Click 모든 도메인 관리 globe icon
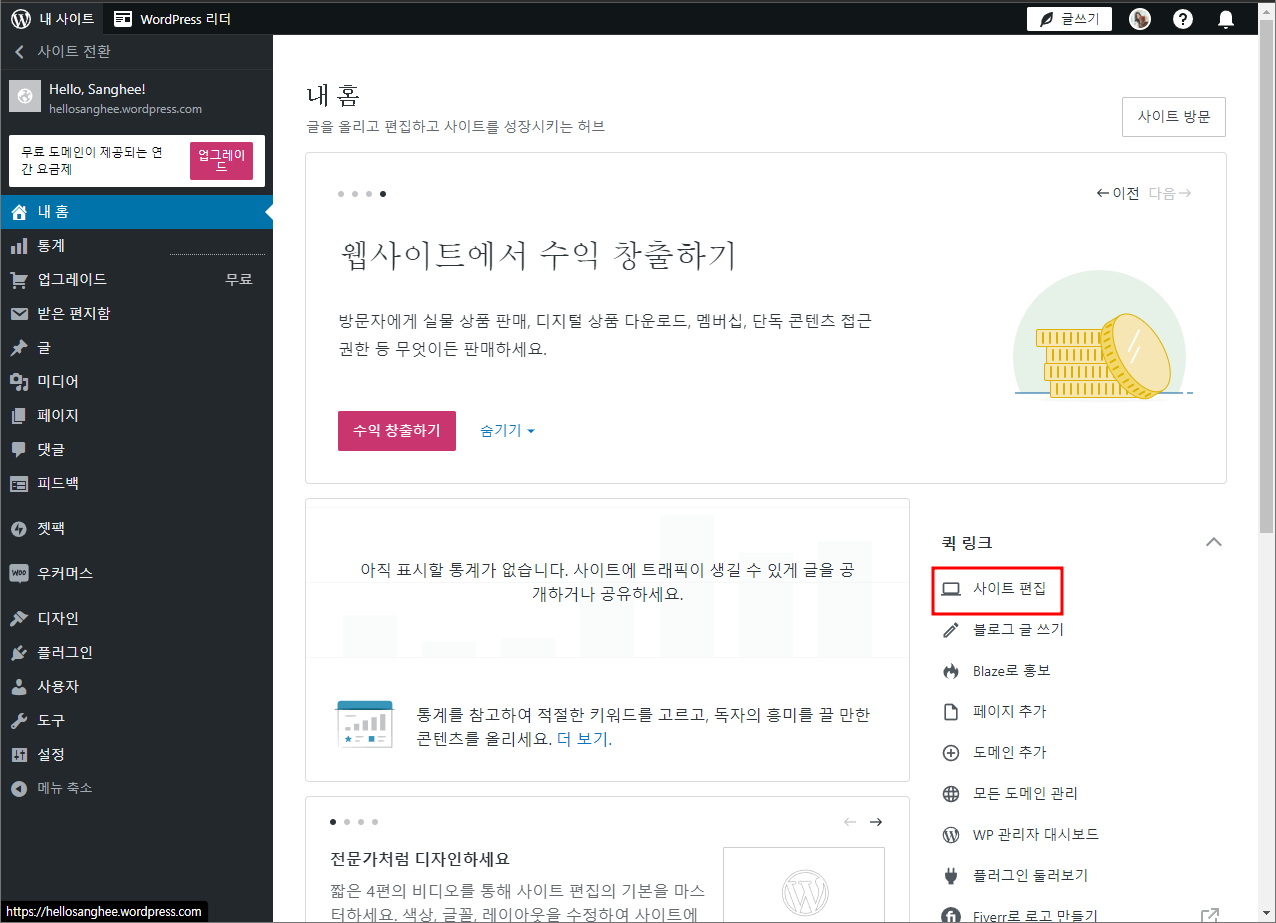Viewport: 1276px width, 923px height. [x=951, y=794]
